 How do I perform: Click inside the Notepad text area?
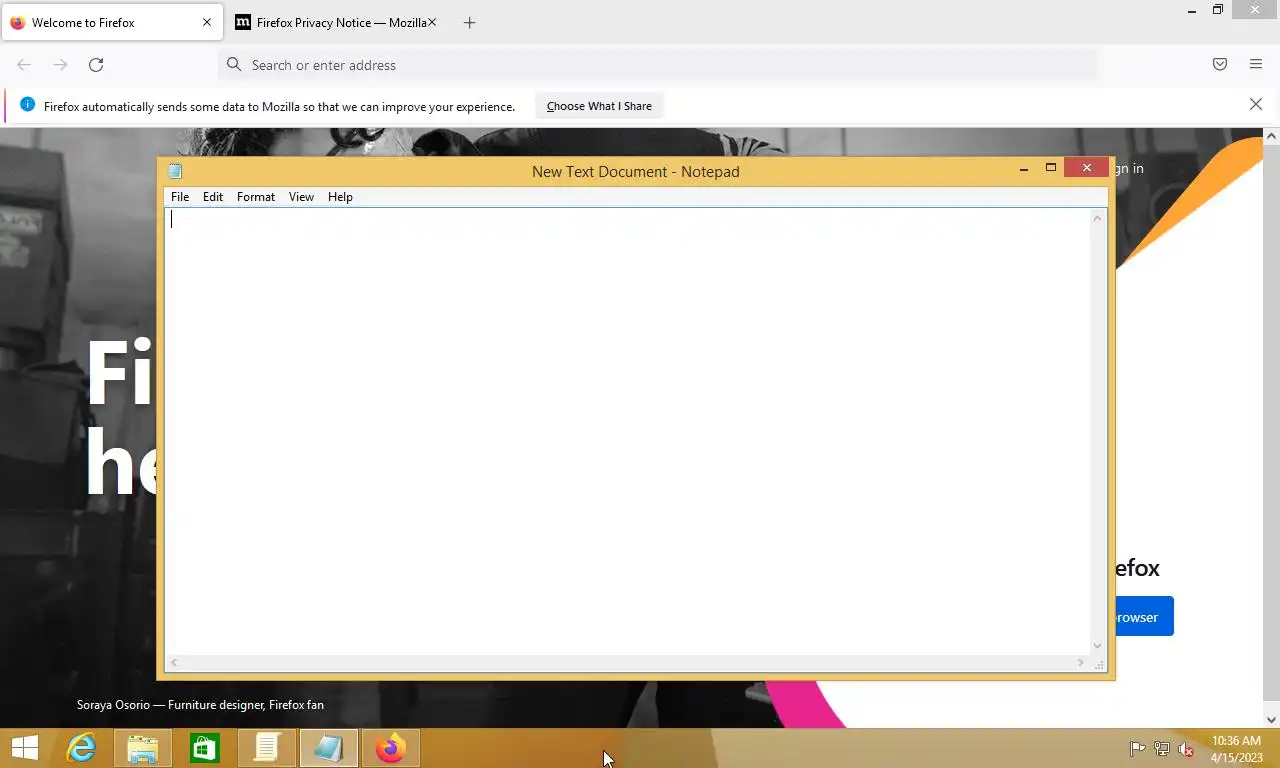(x=627, y=430)
